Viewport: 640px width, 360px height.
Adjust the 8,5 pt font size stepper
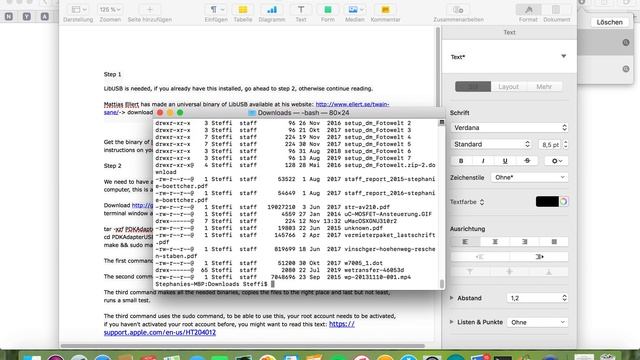tap(565, 144)
